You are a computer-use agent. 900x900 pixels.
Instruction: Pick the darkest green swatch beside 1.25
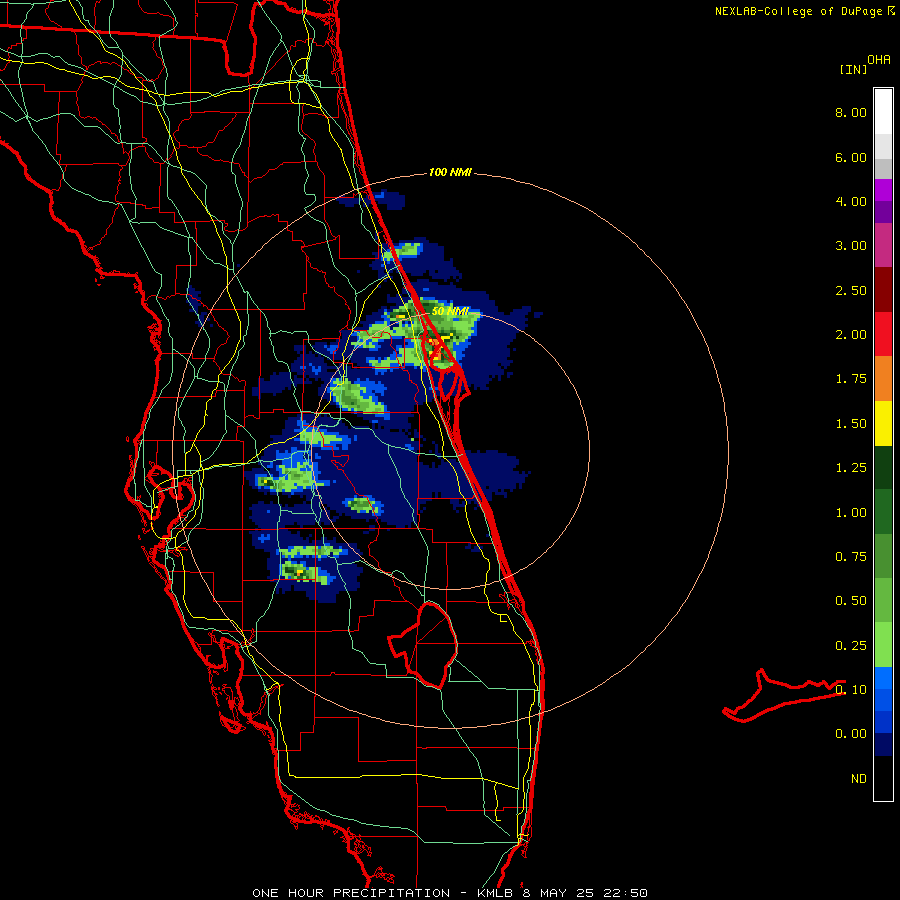(883, 468)
